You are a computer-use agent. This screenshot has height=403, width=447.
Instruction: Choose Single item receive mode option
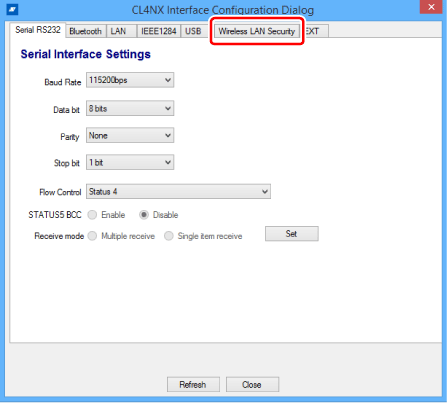[169, 236]
